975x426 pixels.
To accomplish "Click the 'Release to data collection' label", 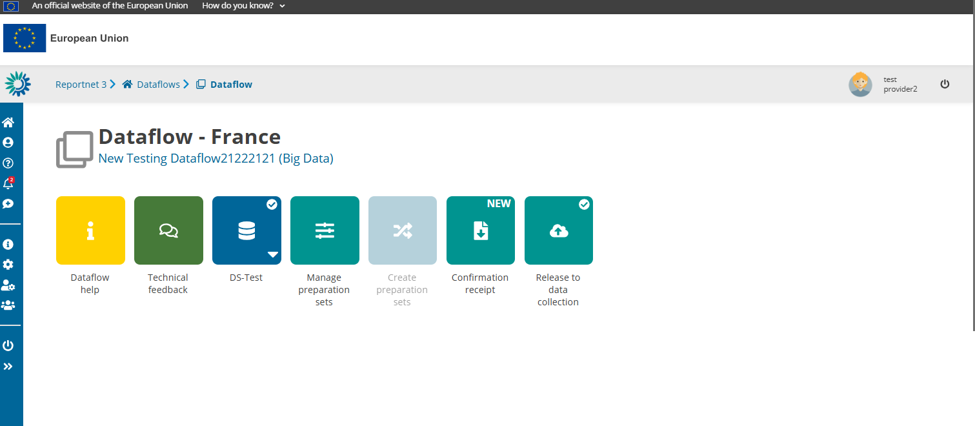I will (558, 290).
